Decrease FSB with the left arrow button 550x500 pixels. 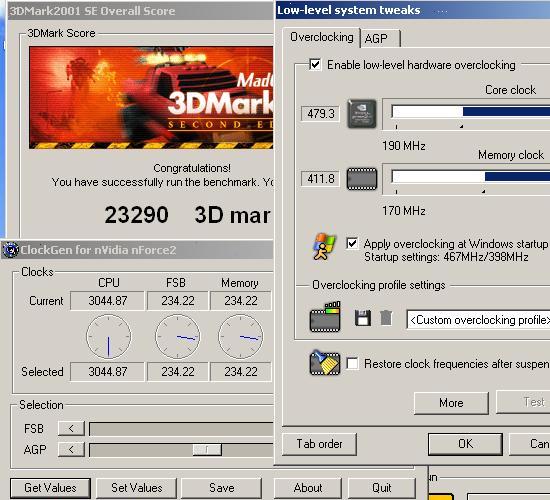click(x=71, y=428)
